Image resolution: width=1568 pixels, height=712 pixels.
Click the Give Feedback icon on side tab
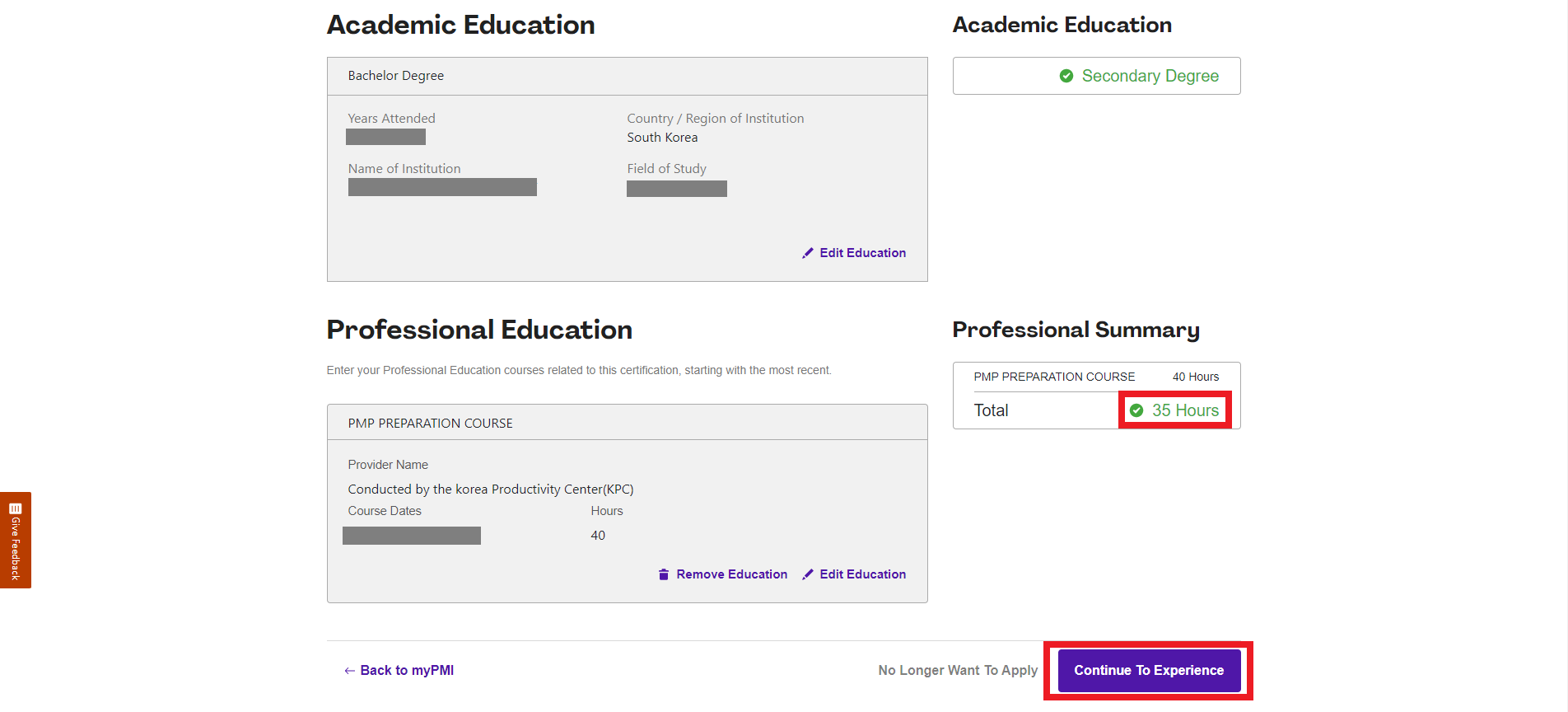pyautogui.click(x=15, y=508)
